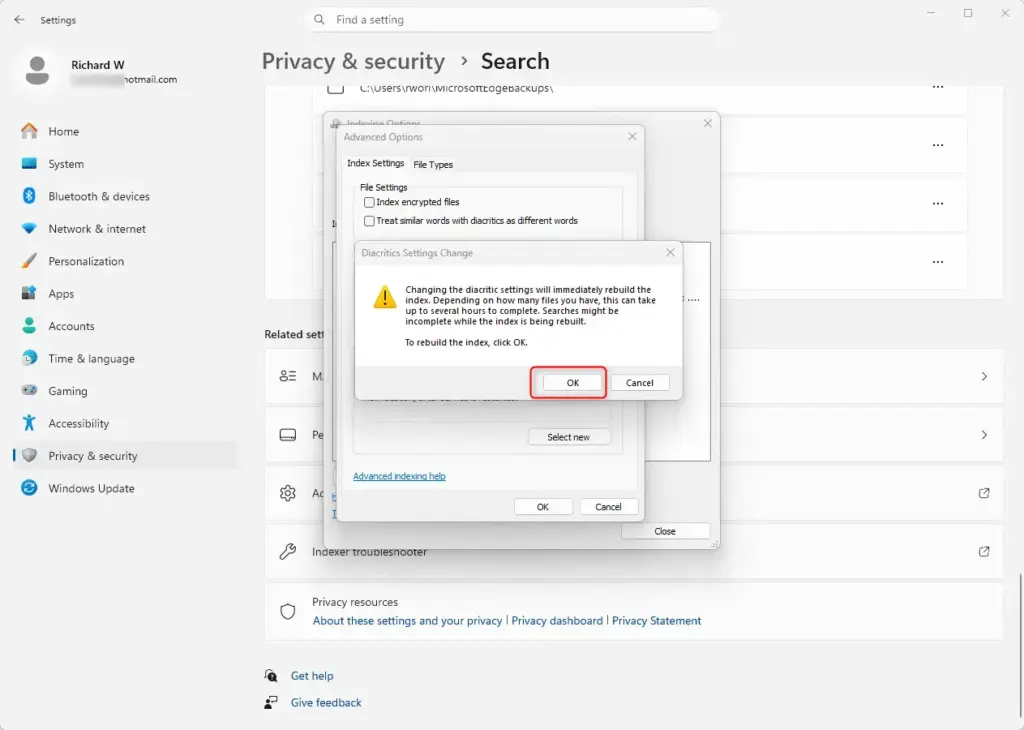1024x730 pixels.
Task: Tick checkbox beside MicrosoftEdgeBackups folder path
Action: coord(336,88)
